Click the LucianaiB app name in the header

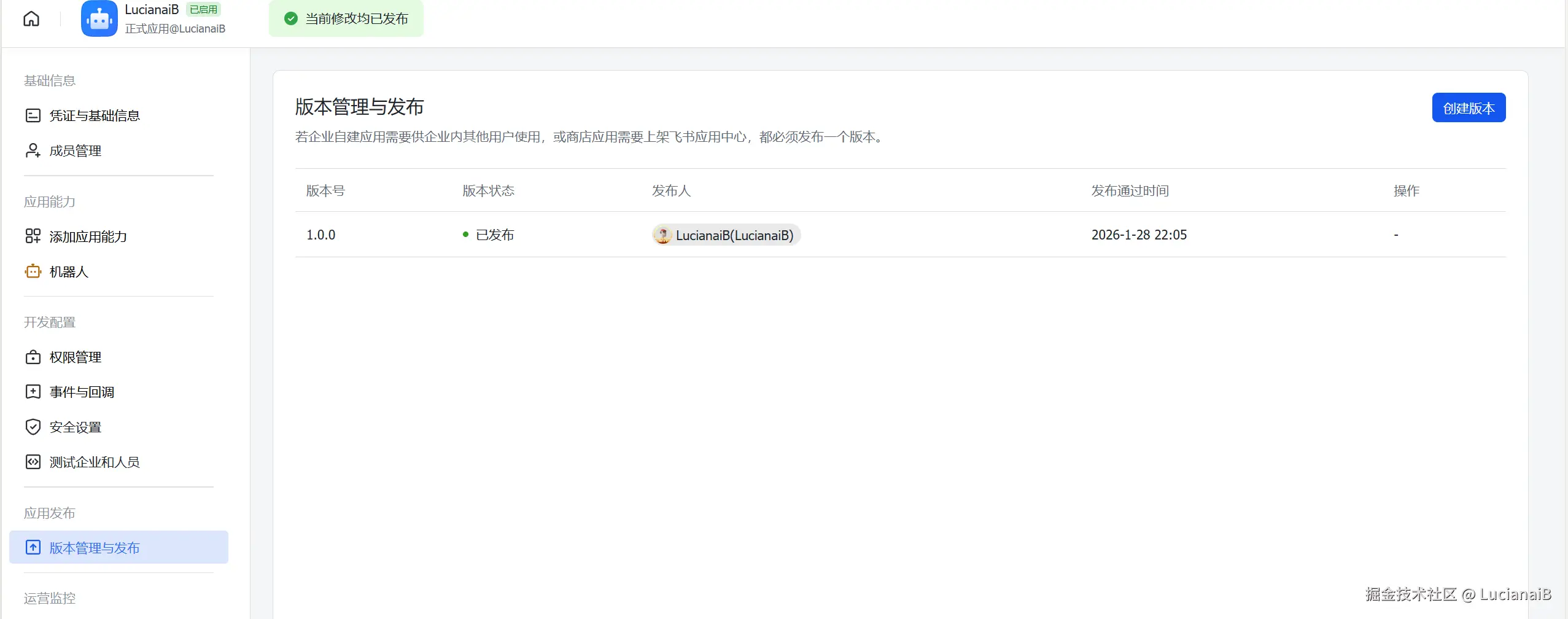click(152, 10)
